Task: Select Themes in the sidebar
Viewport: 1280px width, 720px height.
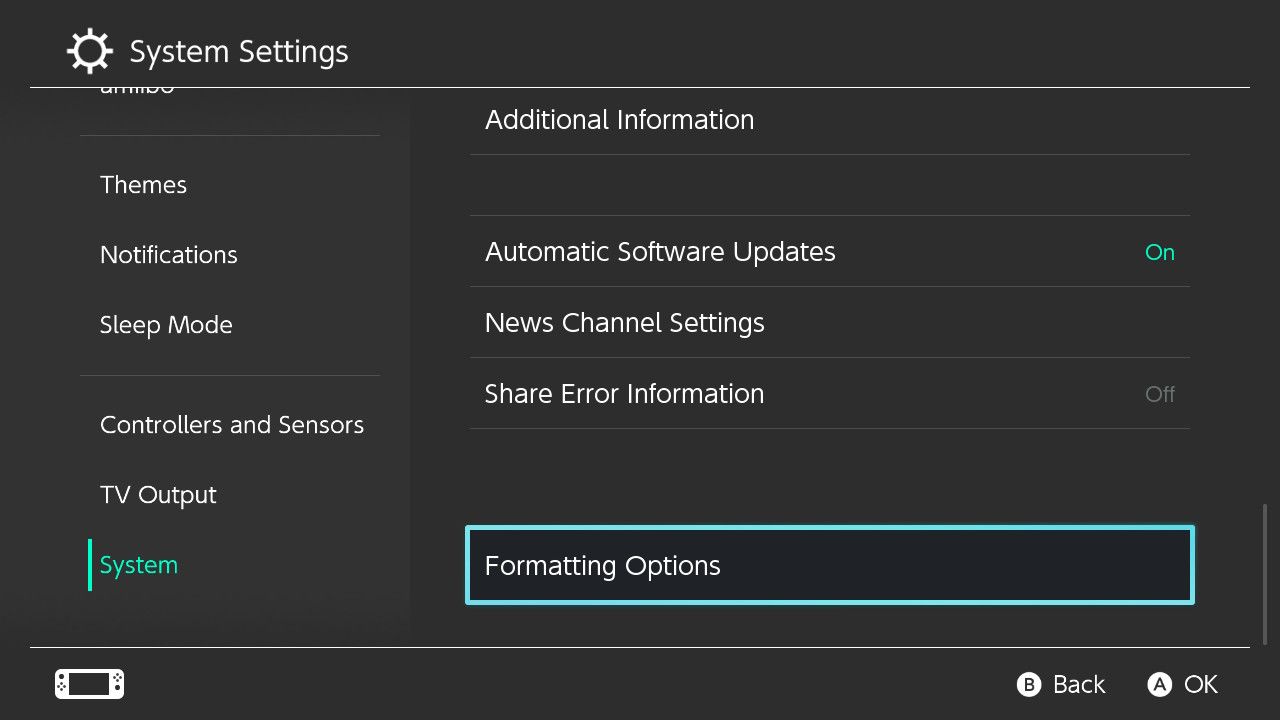Action: tap(144, 185)
